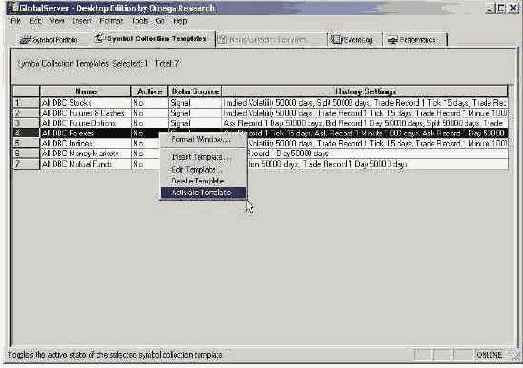Image resolution: width=523 pixels, height=368 pixels.
Task: Open the Format menu
Action: tap(111, 21)
